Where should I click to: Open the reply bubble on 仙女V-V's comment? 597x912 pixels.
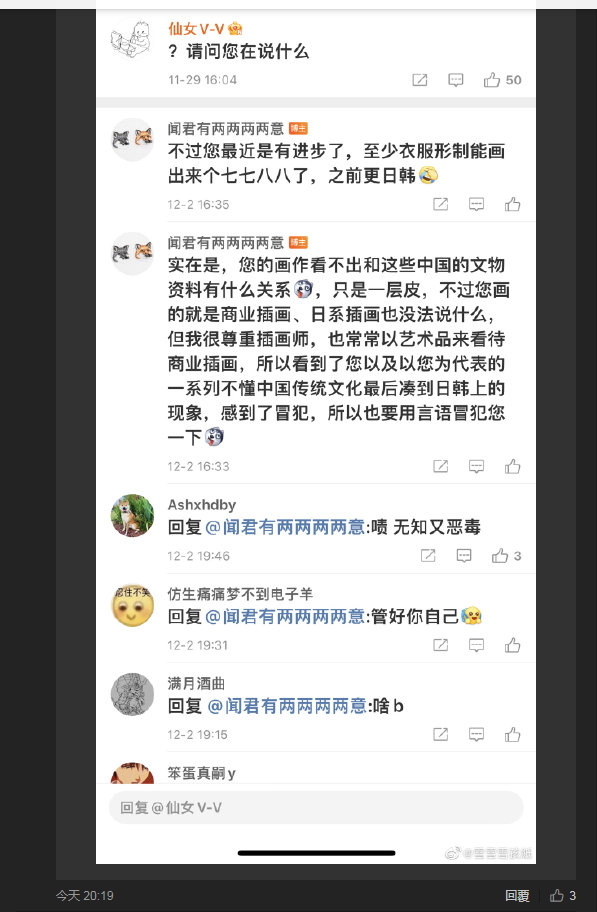coord(456,80)
